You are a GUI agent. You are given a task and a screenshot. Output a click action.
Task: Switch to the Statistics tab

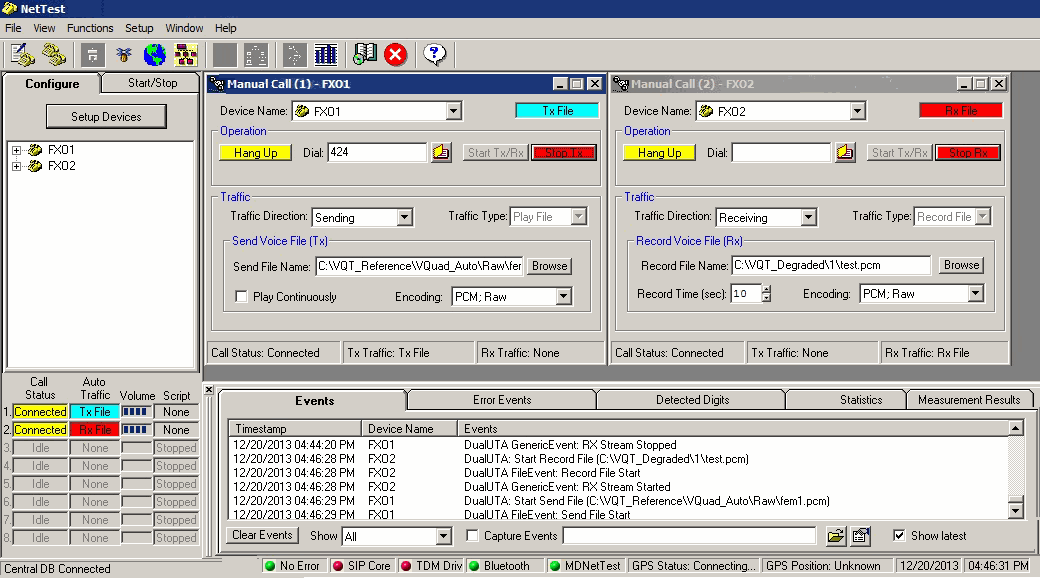861,400
